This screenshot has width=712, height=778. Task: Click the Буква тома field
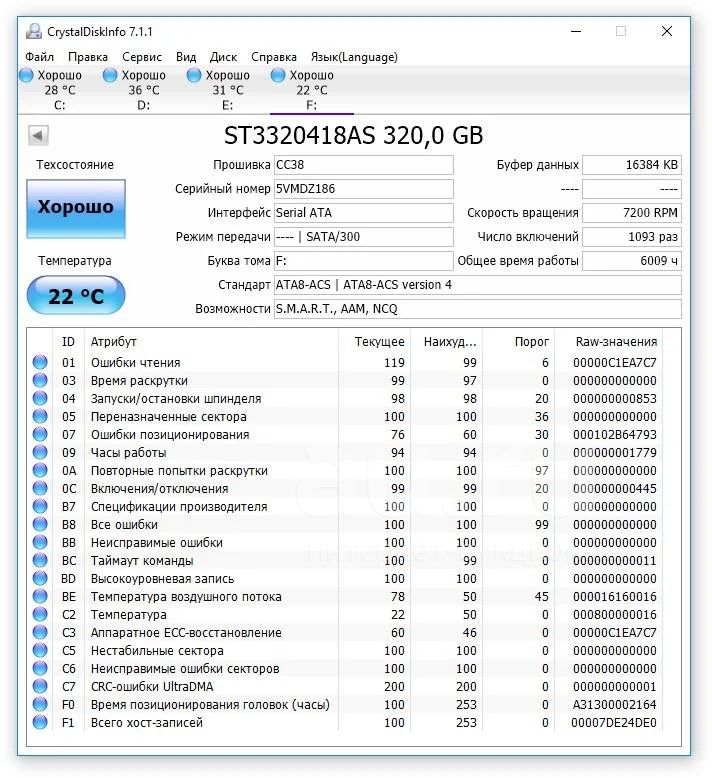pyautogui.click(x=364, y=261)
